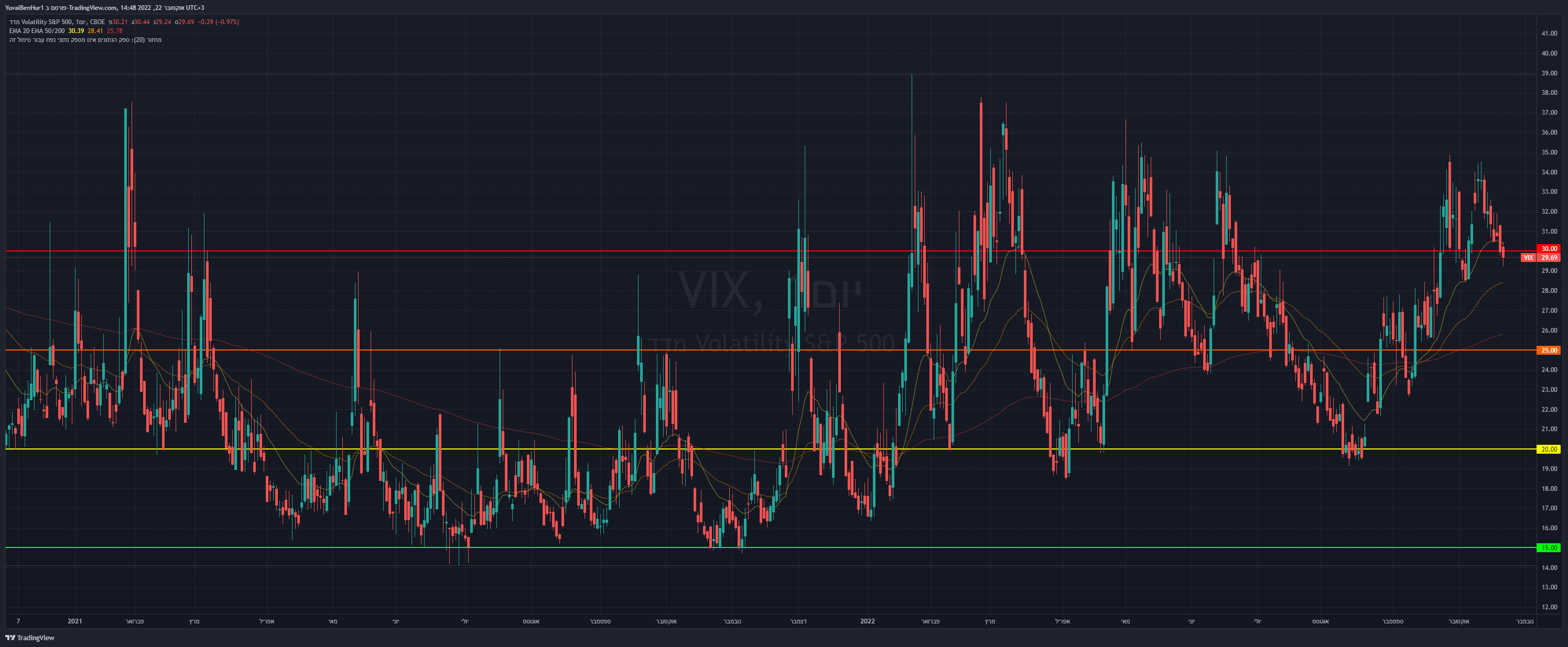Click the yellow EMA value 30.39

[x=76, y=31]
